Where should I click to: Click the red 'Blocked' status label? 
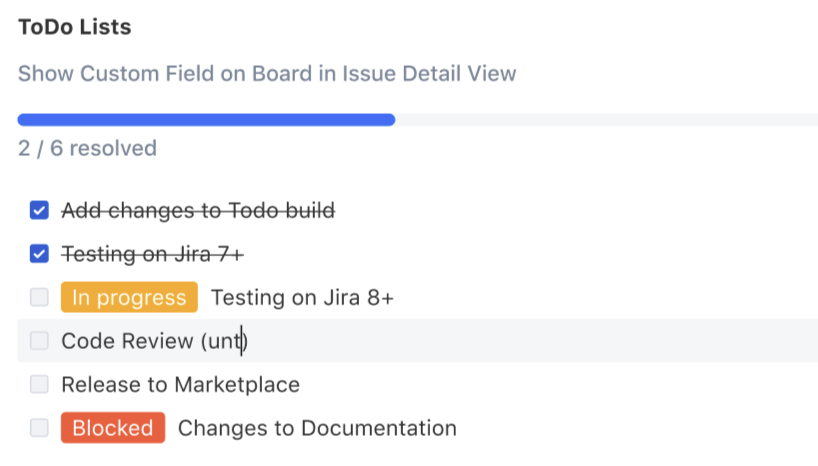pyautogui.click(x=112, y=428)
